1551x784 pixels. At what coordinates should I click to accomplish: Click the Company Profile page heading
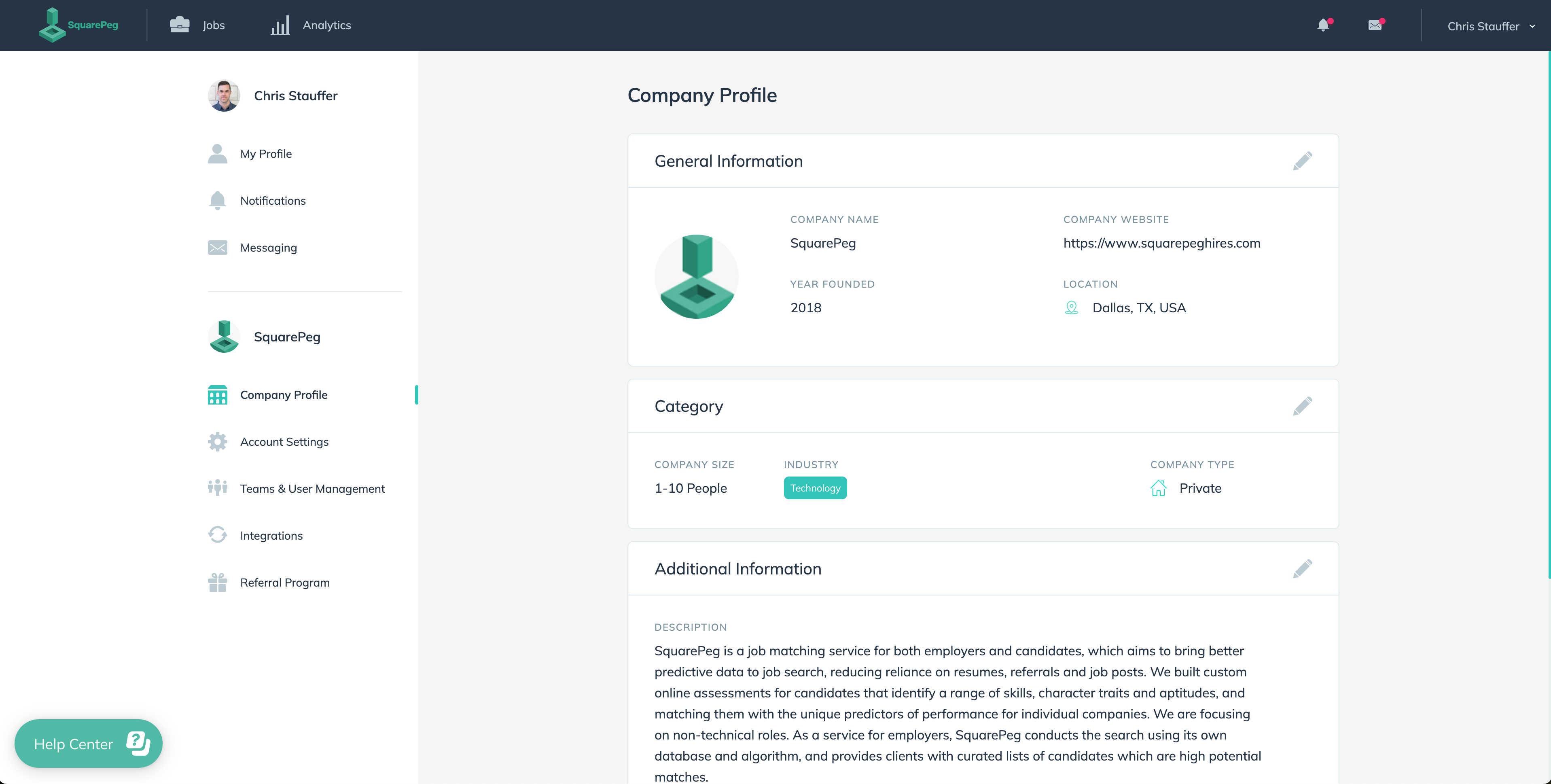tap(702, 95)
